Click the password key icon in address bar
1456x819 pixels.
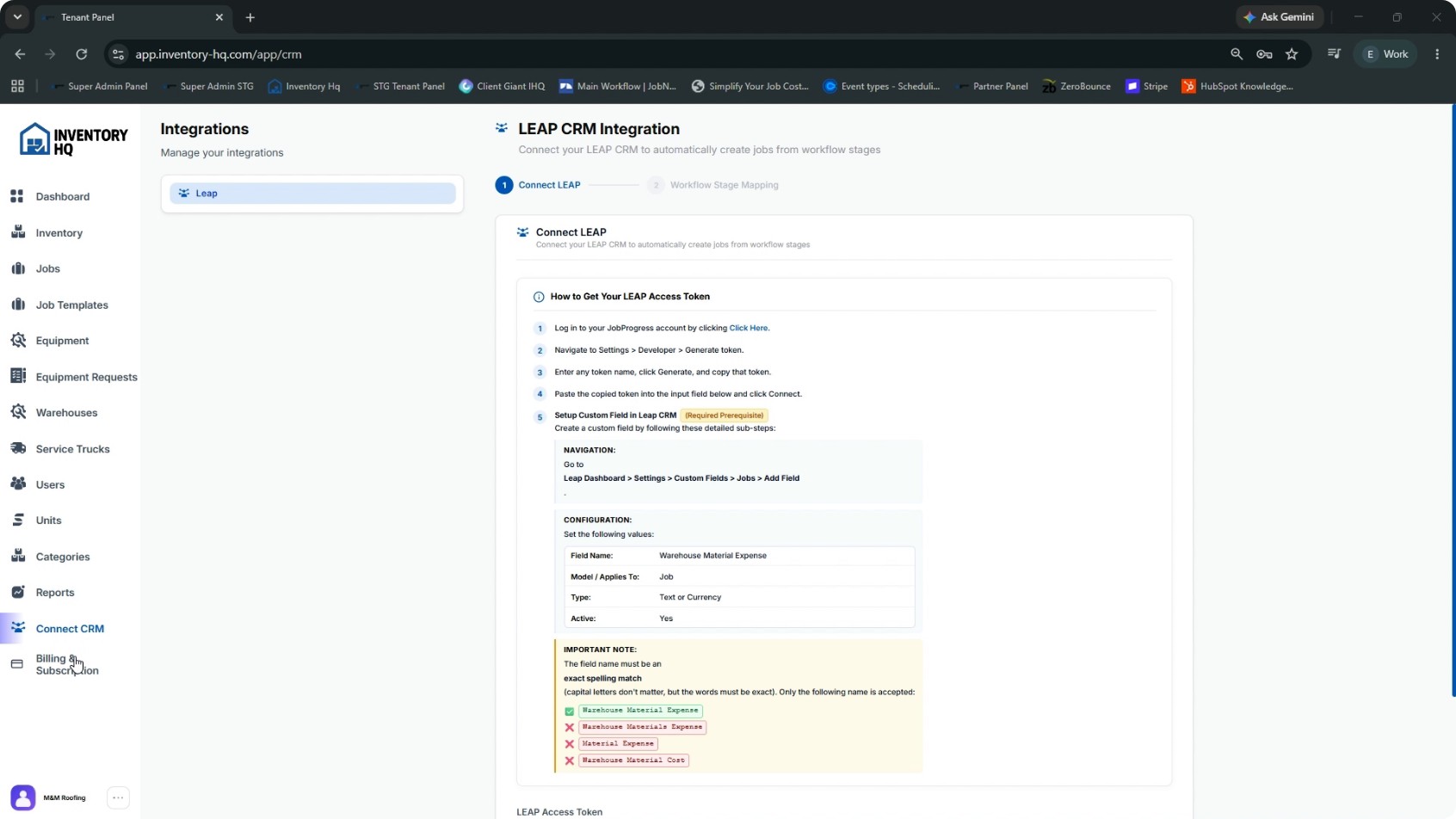point(1264,54)
